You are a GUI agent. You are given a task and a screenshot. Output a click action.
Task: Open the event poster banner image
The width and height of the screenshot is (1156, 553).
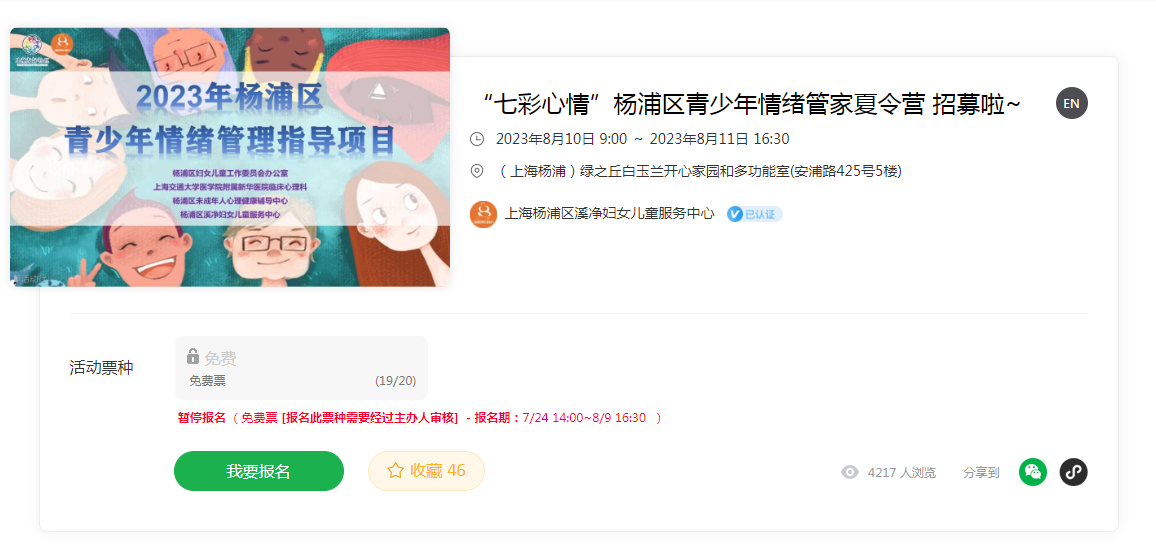[229, 157]
